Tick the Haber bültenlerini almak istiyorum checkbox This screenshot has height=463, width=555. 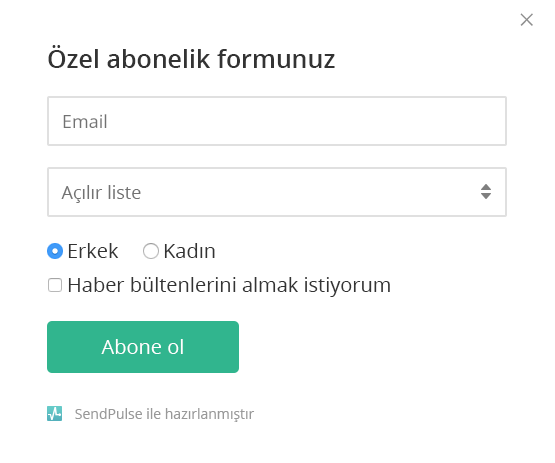[x=55, y=285]
